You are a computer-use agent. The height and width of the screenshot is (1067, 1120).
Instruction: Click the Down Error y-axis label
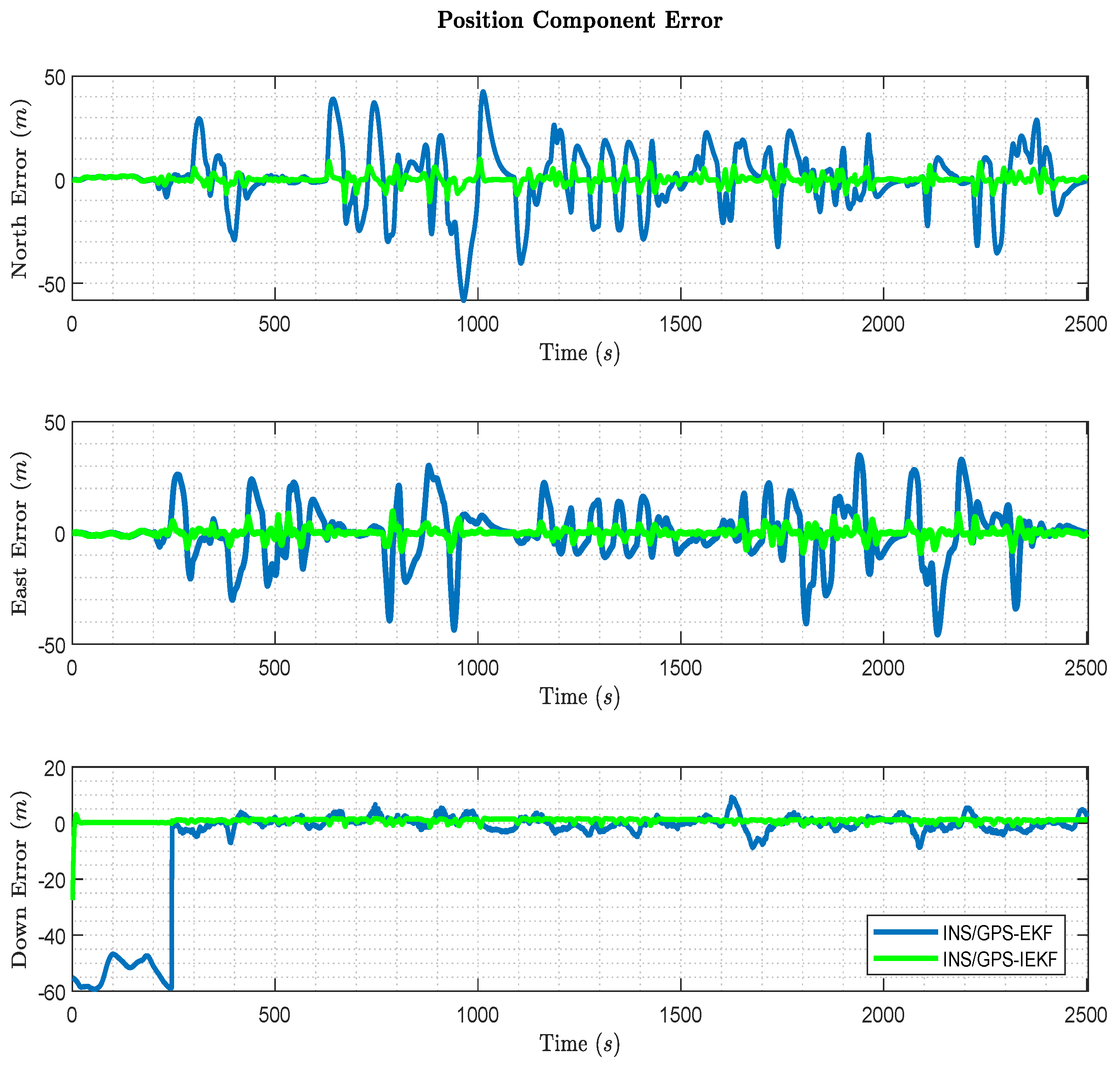coord(21,879)
